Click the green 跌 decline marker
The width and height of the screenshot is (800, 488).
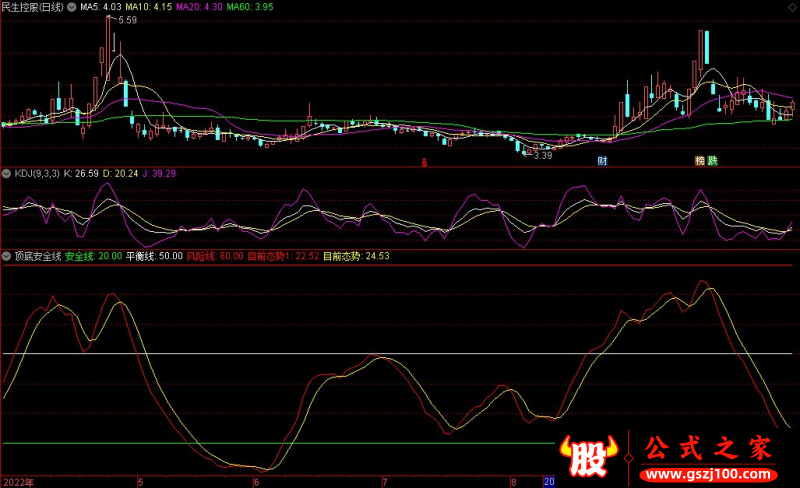pos(713,161)
